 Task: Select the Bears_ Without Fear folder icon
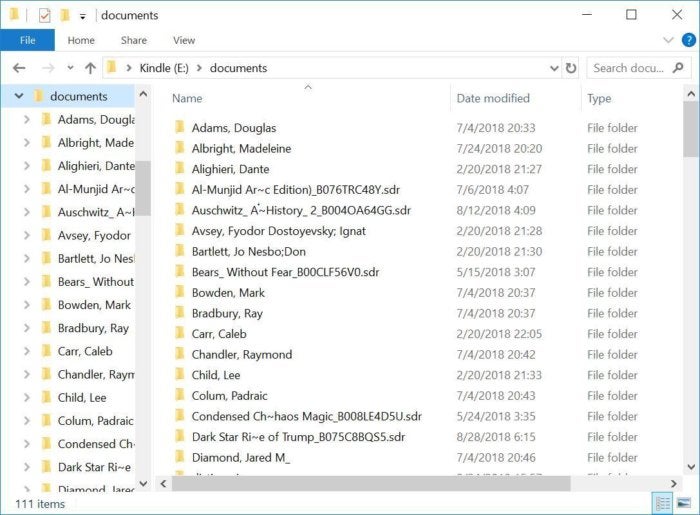point(180,271)
